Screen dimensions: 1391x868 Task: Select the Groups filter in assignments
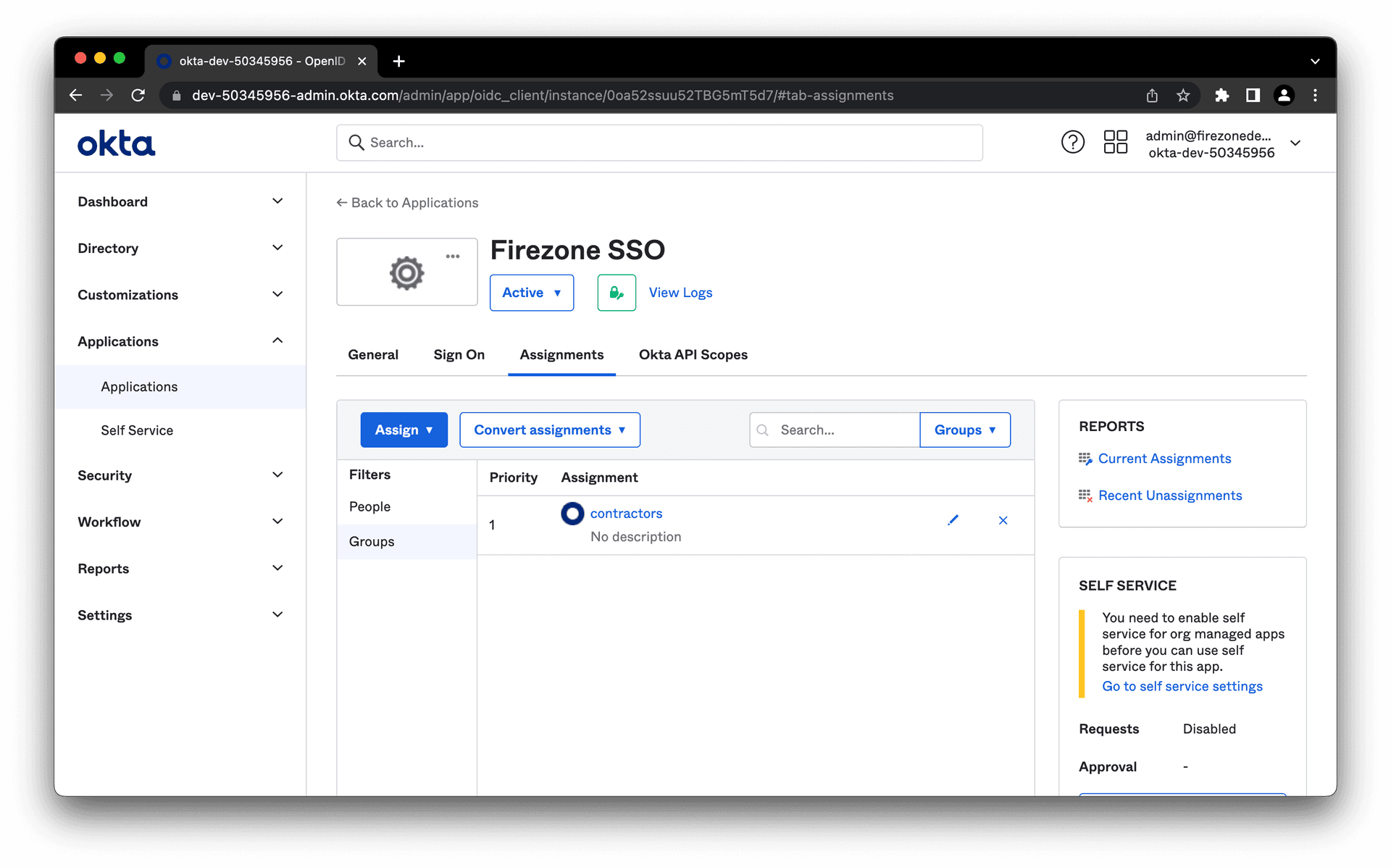pyautogui.click(x=372, y=541)
